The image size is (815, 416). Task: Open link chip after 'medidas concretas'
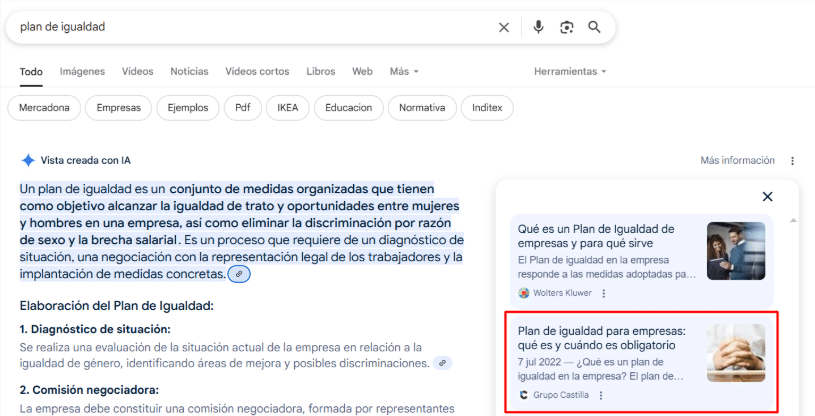pos(239,274)
